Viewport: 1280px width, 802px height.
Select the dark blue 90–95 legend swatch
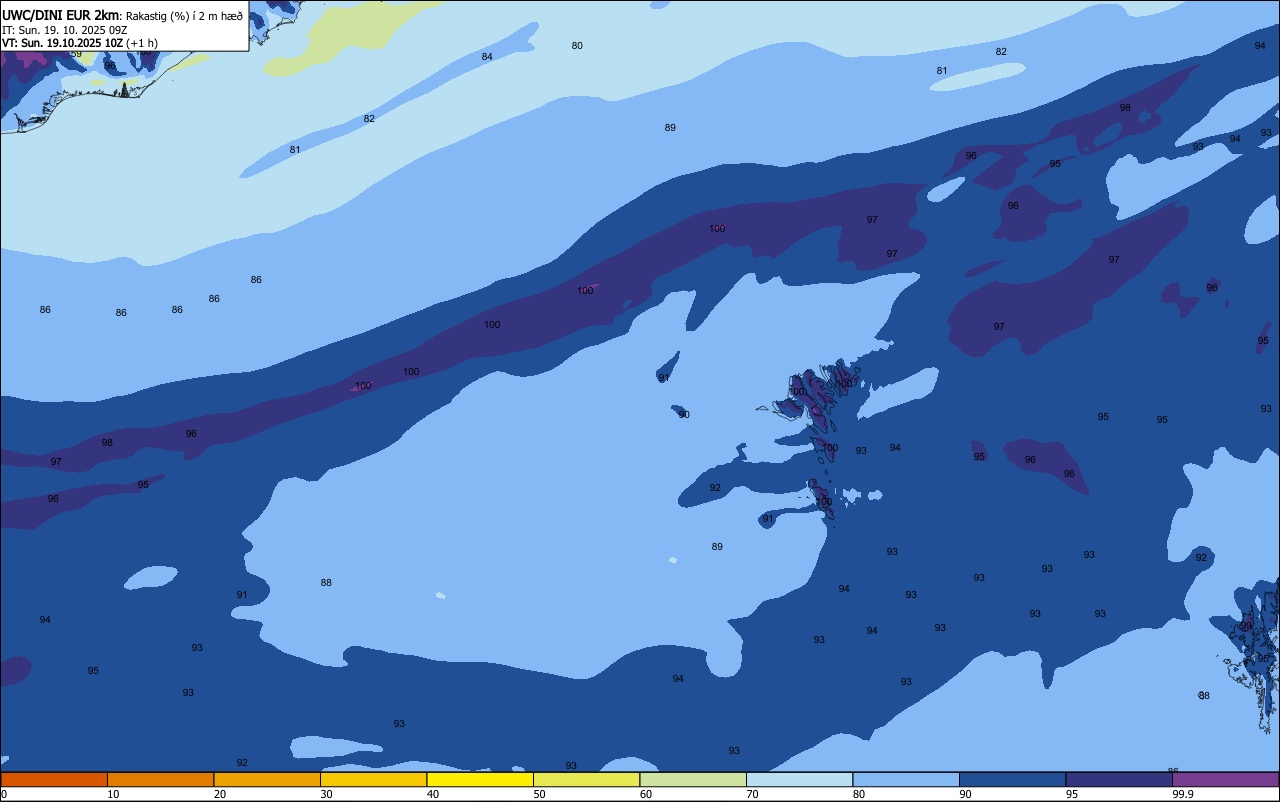coord(1012,779)
